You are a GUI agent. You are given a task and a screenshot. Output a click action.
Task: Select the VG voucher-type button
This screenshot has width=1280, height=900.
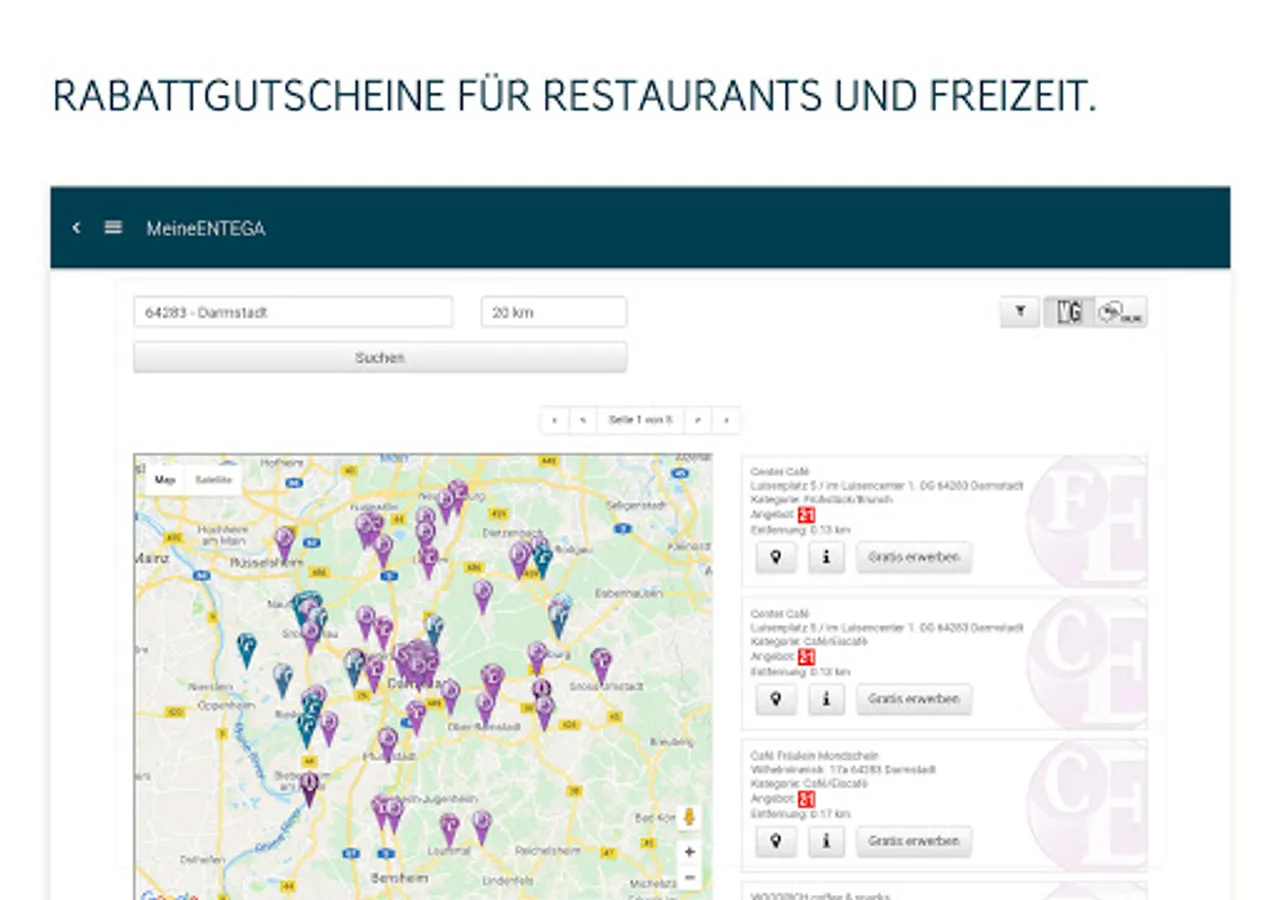click(x=1069, y=312)
